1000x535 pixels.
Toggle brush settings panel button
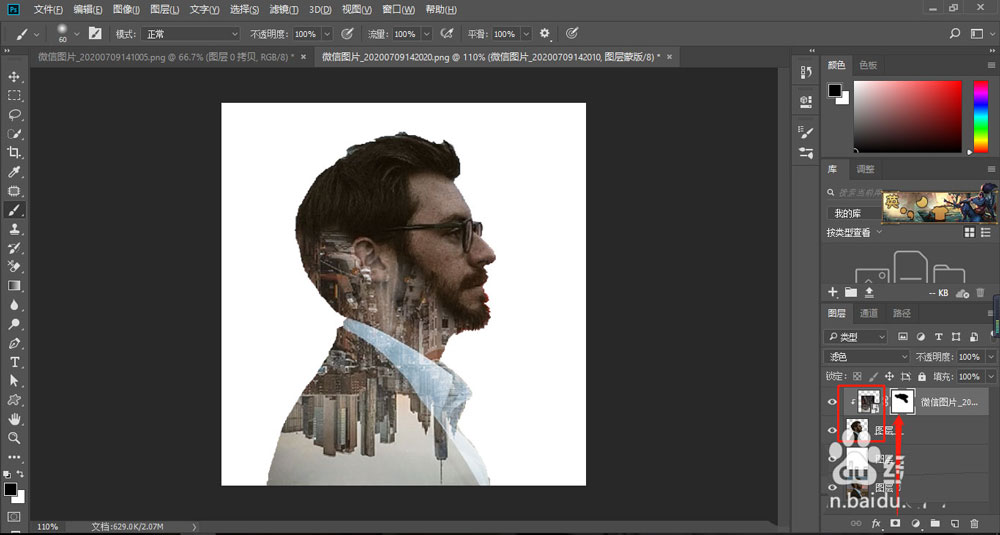pos(95,33)
